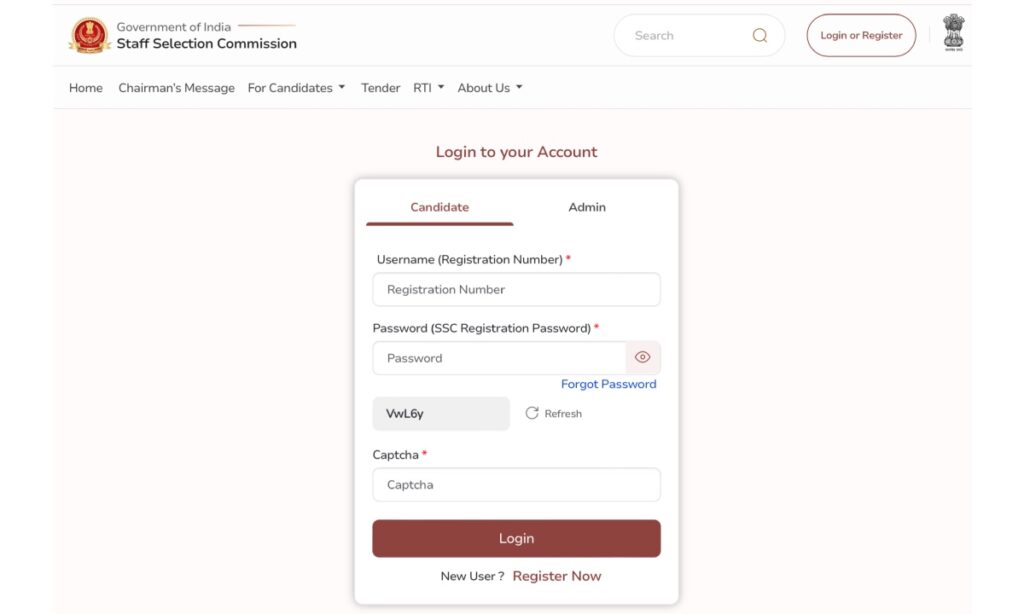
Task: Click the national emblem of India icon
Action: (953, 33)
